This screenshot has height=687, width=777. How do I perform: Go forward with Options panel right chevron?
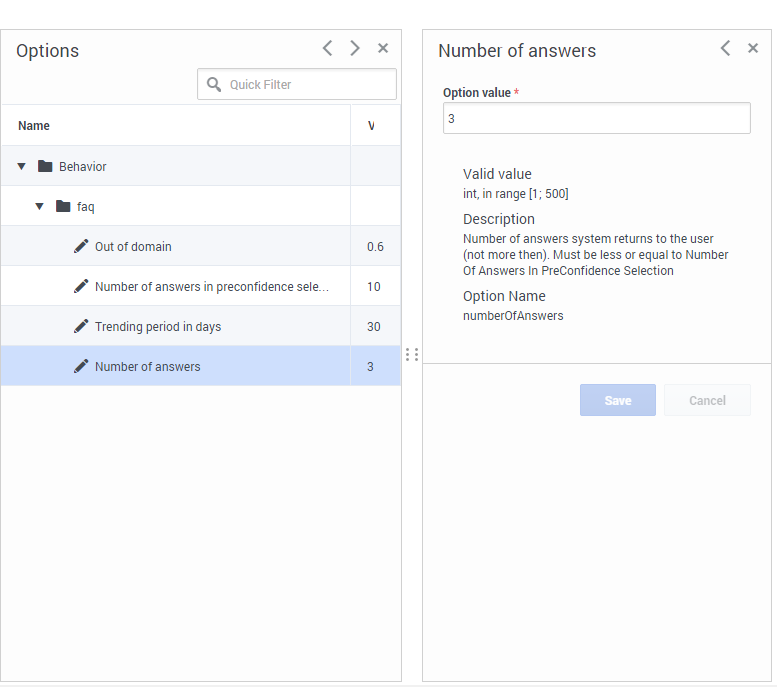point(355,48)
